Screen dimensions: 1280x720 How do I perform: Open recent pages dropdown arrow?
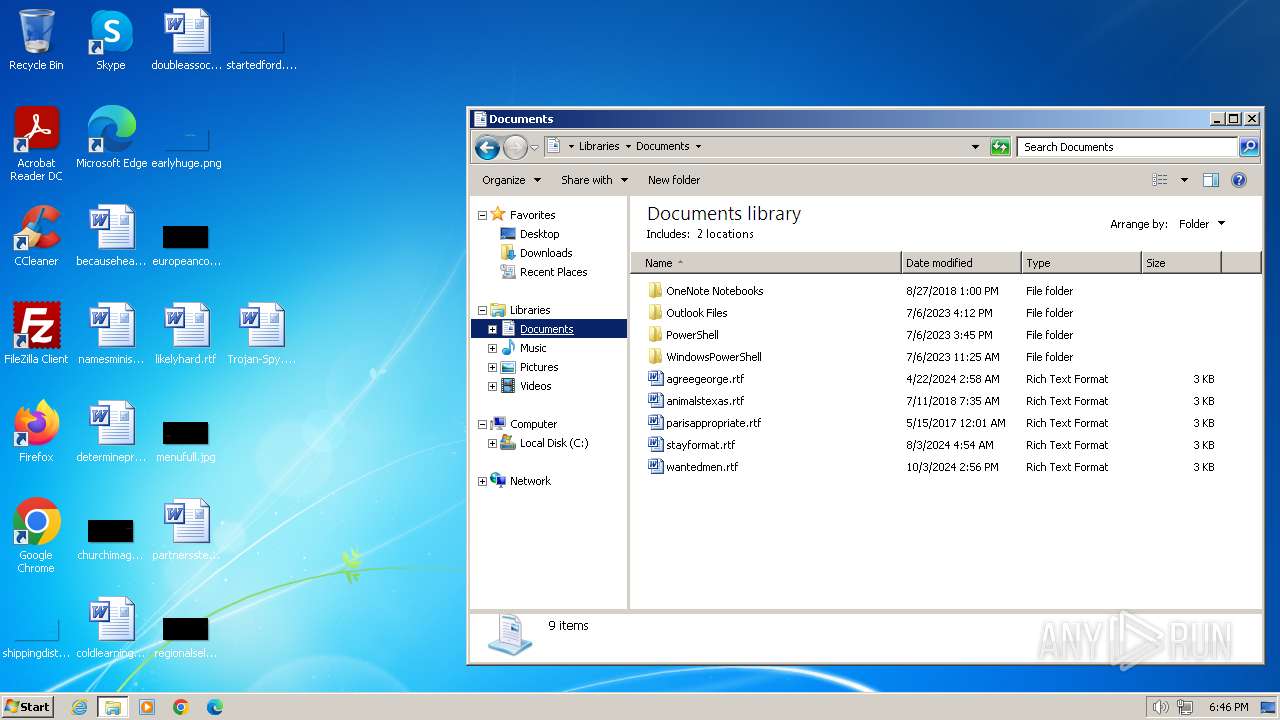pos(534,147)
